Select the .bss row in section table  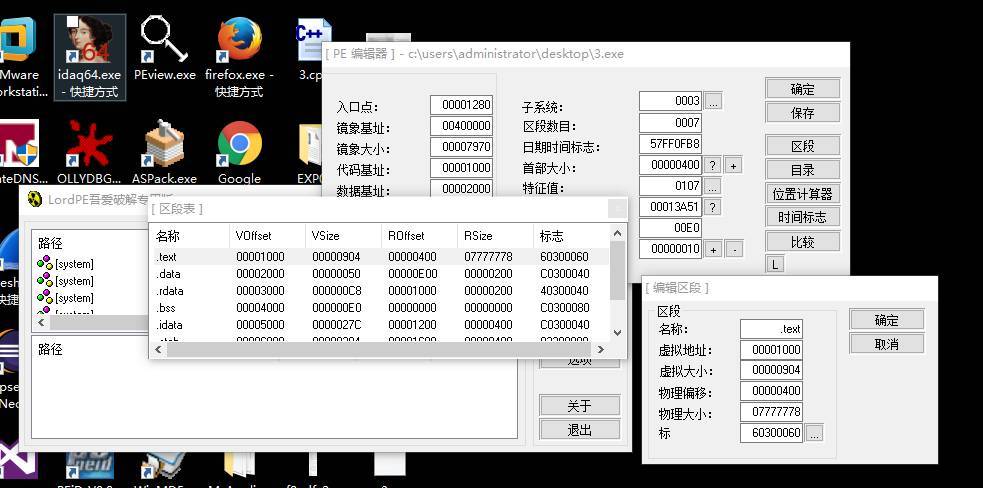click(x=380, y=307)
